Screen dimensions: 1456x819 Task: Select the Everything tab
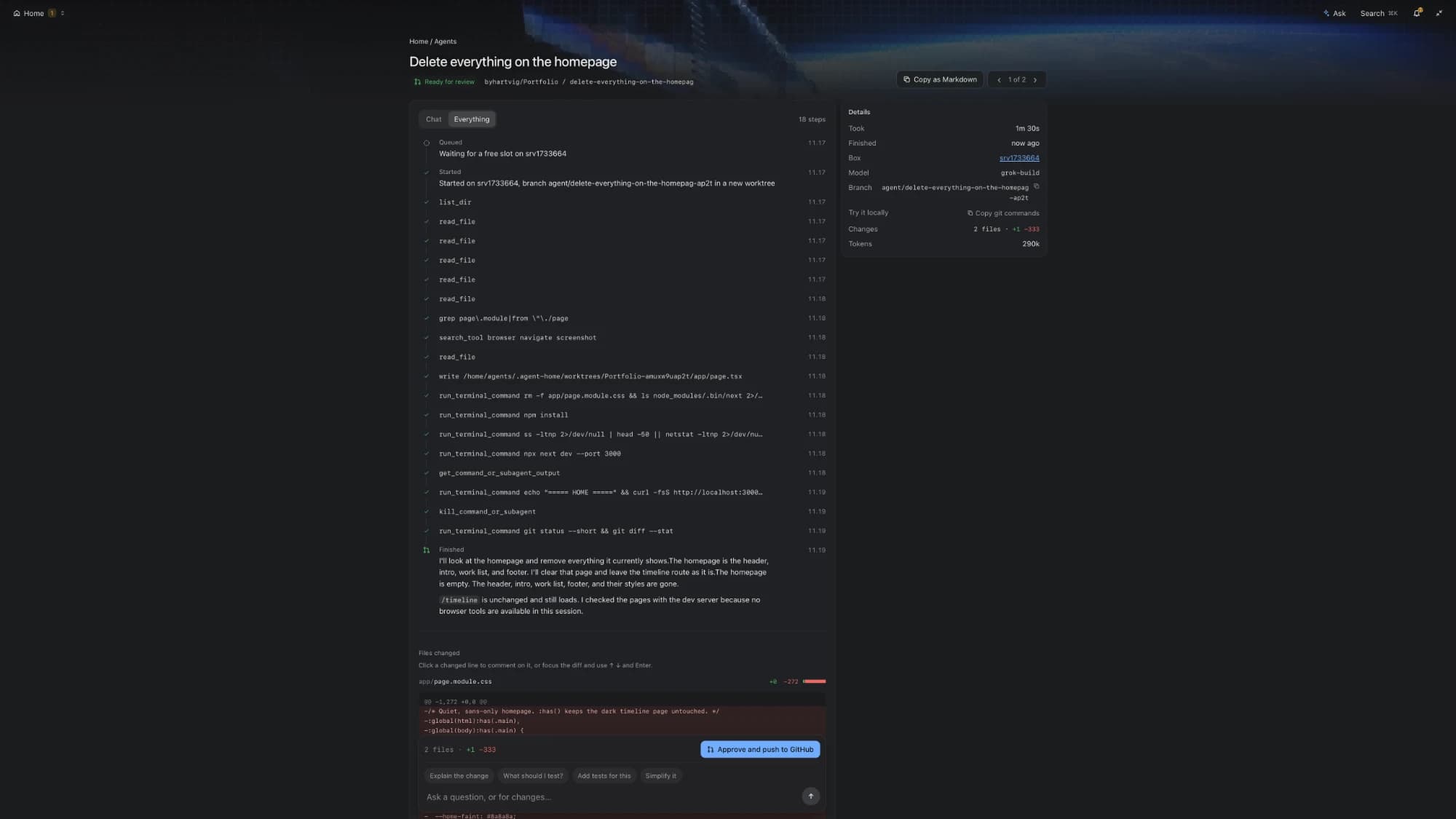coord(472,119)
